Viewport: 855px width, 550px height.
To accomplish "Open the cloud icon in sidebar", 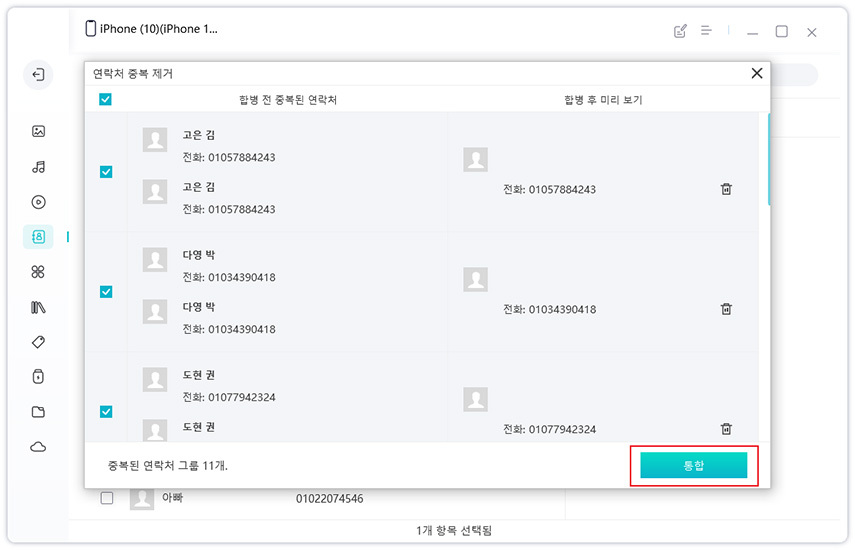I will coord(38,447).
